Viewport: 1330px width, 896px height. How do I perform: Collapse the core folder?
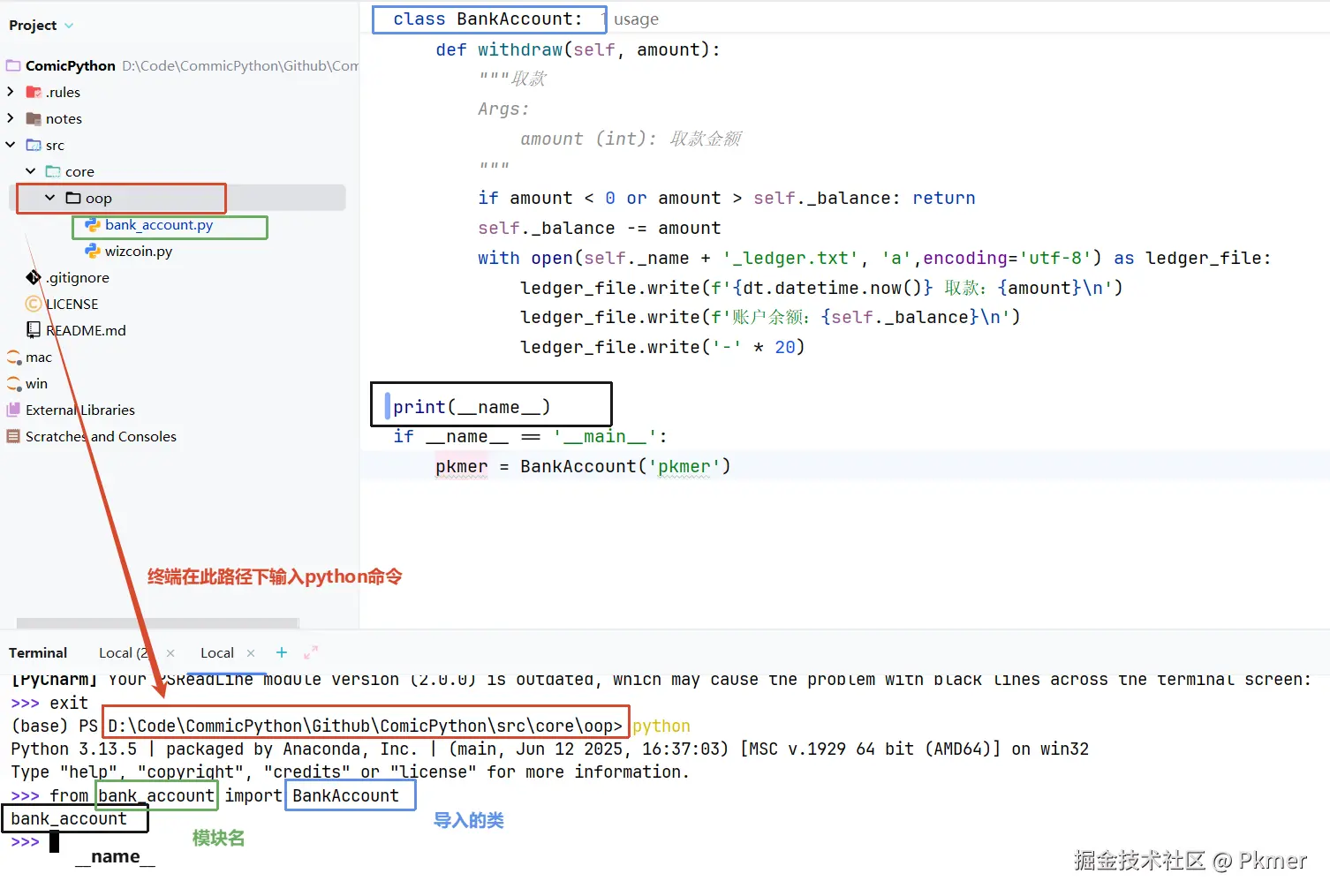click(30, 171)
